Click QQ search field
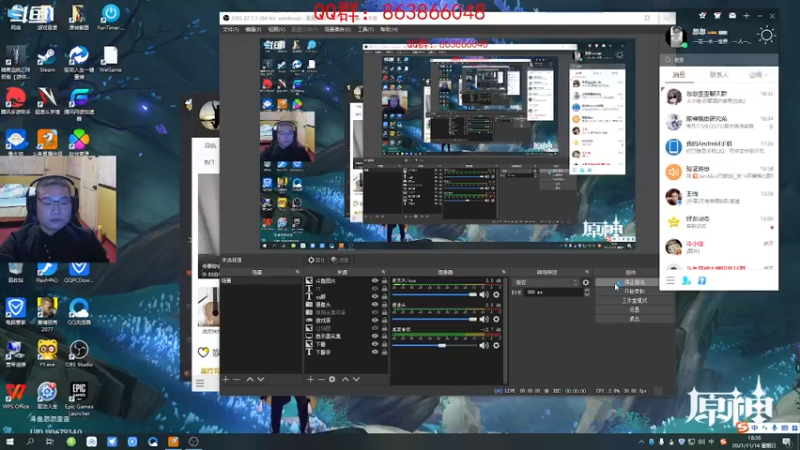 719,60
